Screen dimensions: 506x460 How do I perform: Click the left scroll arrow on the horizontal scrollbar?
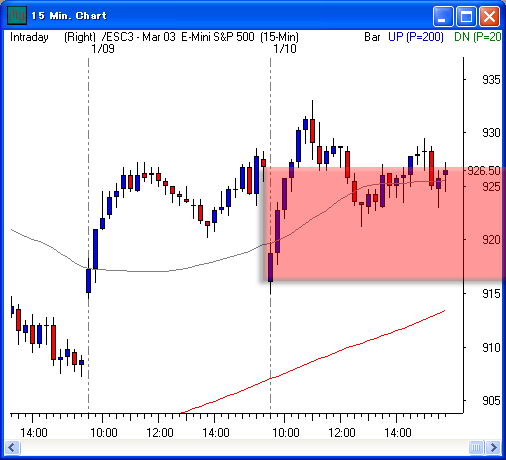tap(13, 447)
